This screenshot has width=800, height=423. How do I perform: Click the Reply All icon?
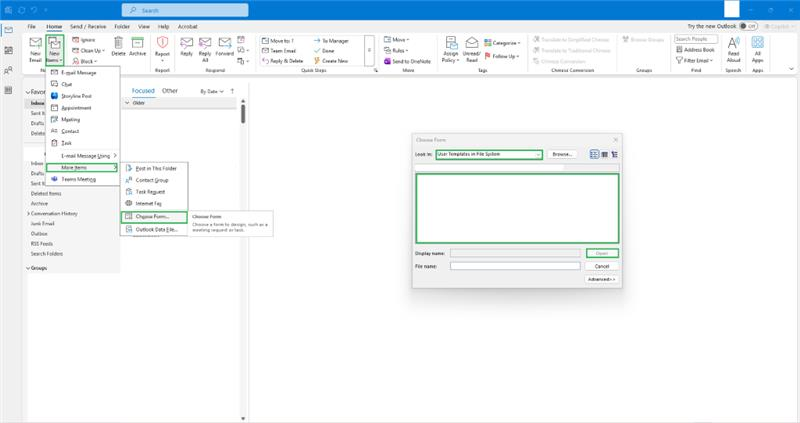pos(205,42)
